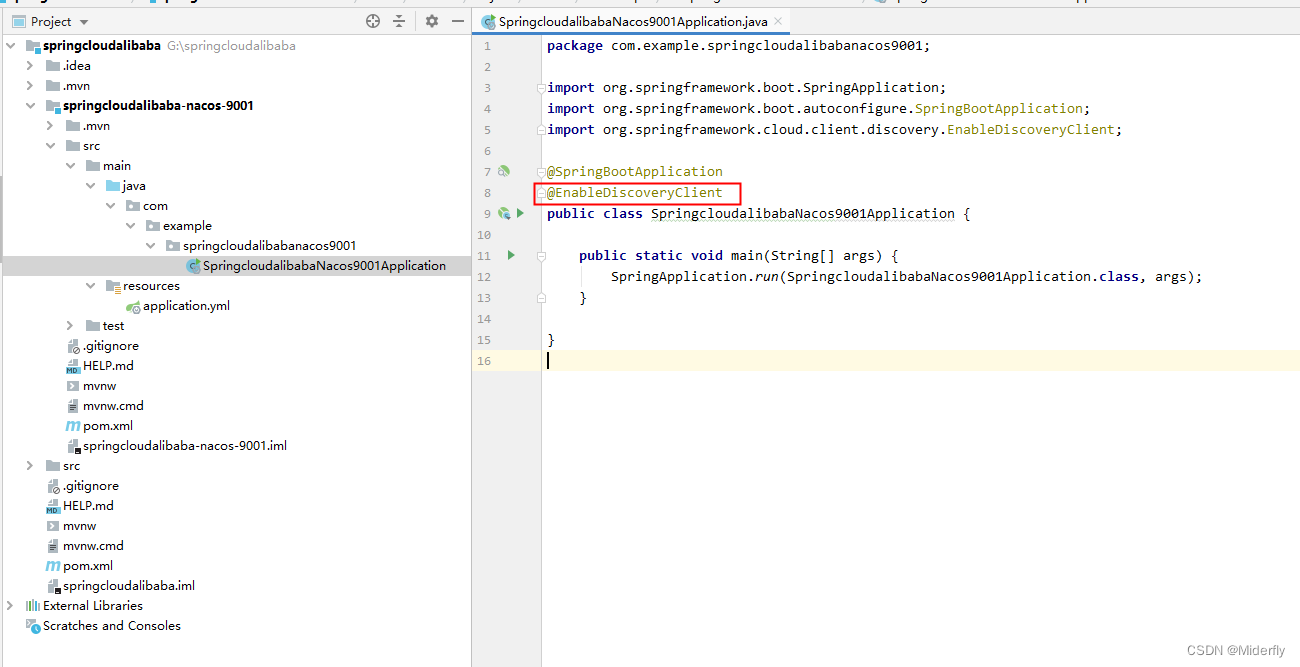The image size is (1300, 667).
Task: Click the Maven icon of root pom.xml
Action: (x=53, y=566)
